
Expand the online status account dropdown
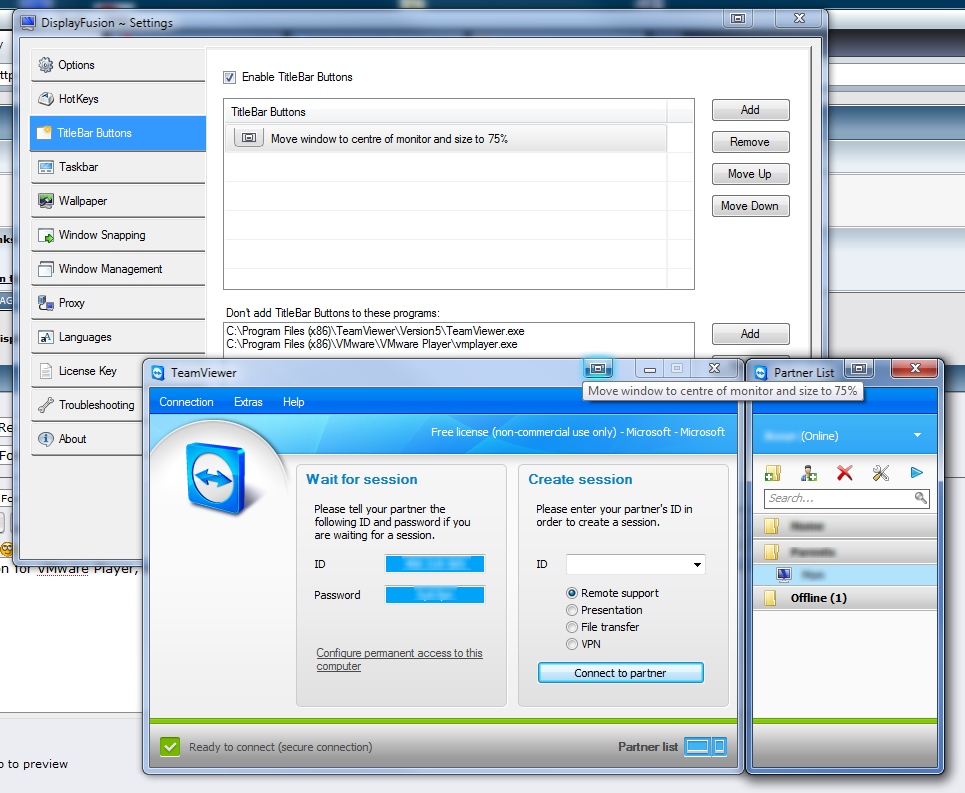(917, 436)
